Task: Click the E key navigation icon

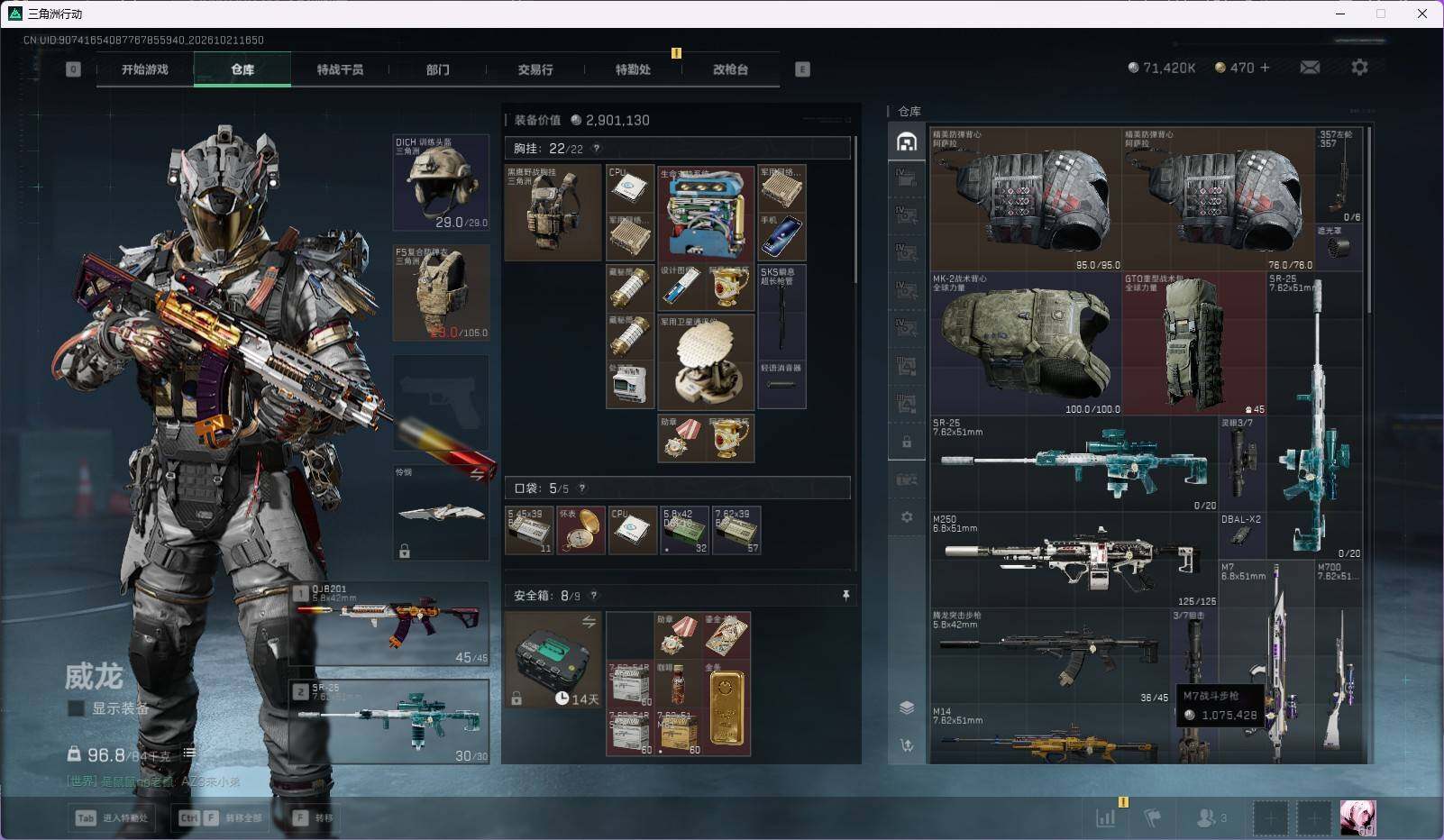Action: tap(802, 68)
